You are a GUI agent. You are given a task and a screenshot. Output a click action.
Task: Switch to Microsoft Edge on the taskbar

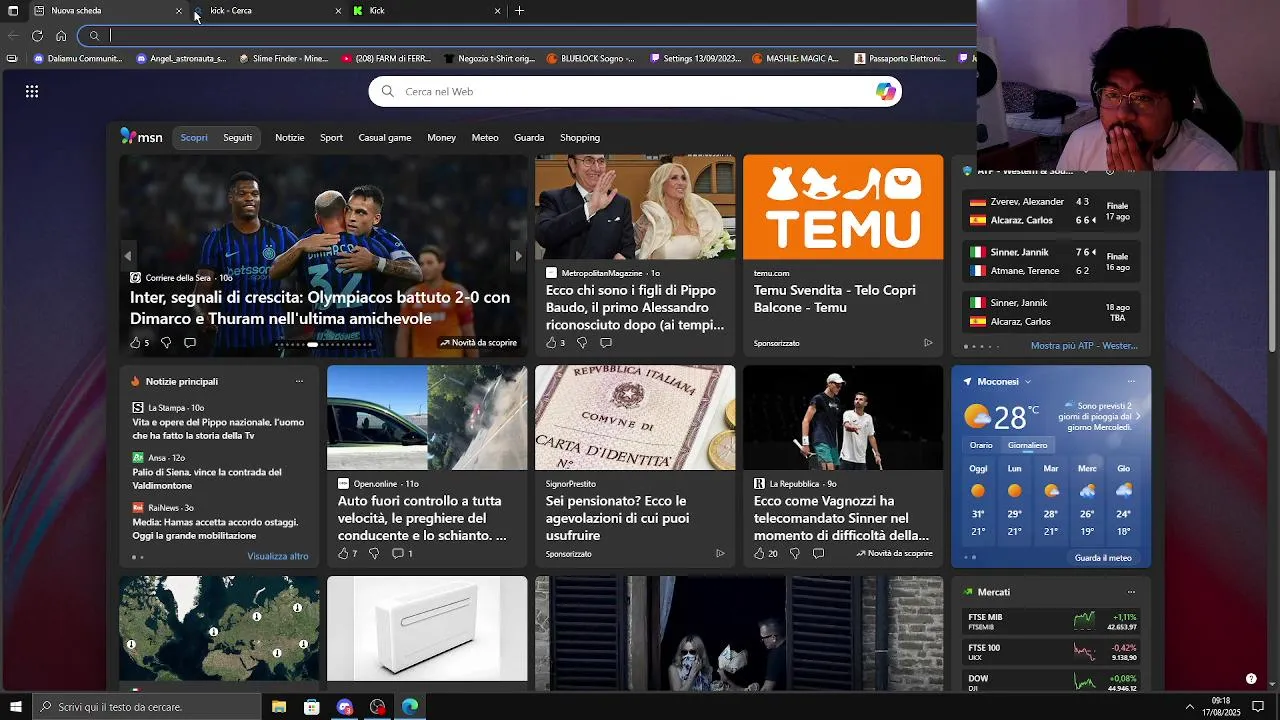pyautogui.click(x=410, y=707)
